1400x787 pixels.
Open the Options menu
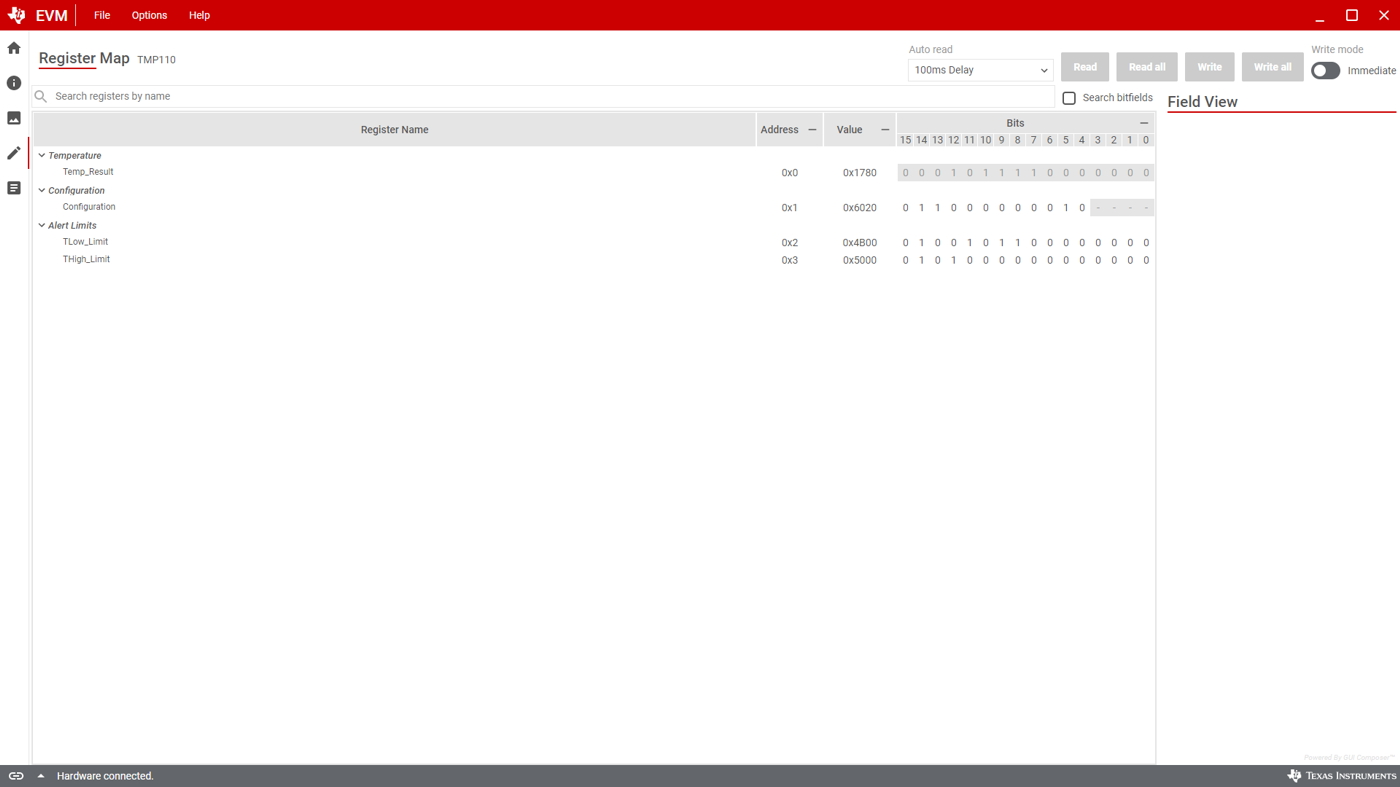148,14
